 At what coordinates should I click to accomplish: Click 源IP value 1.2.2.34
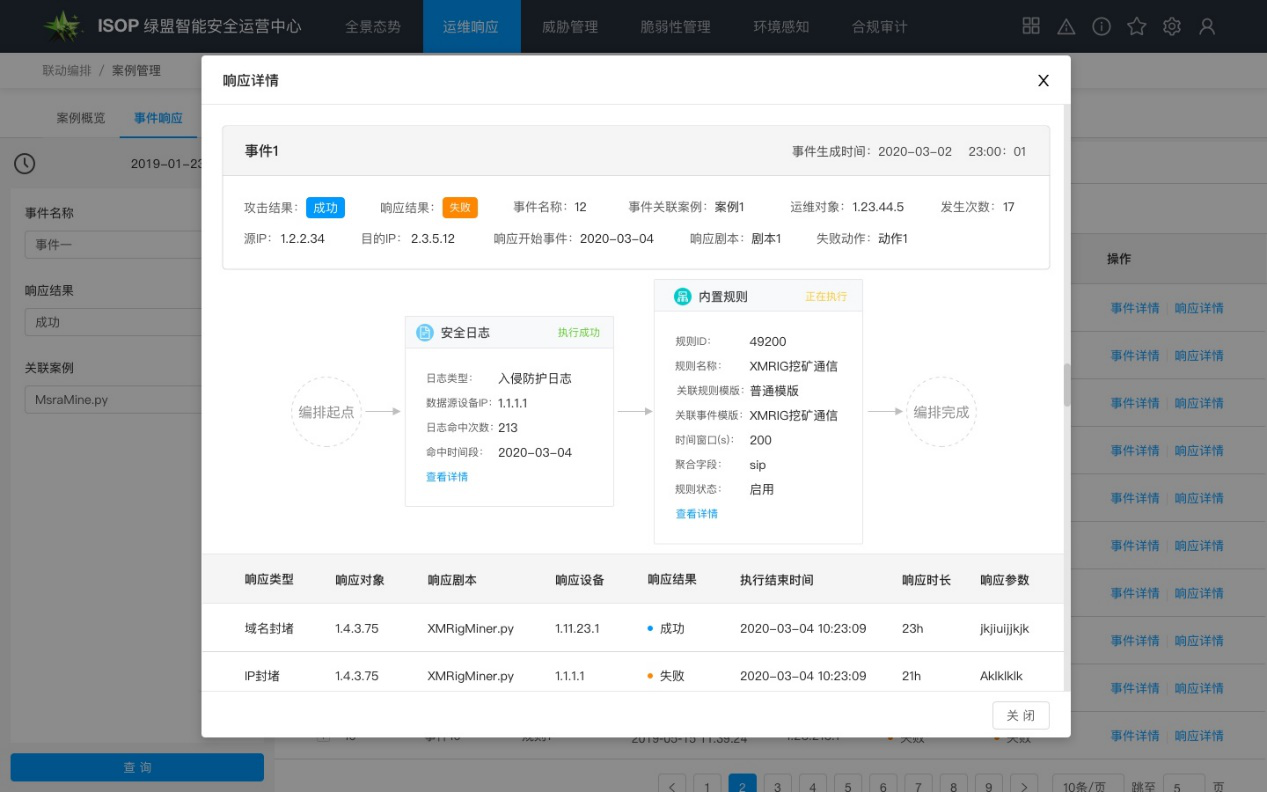[303, 239]
